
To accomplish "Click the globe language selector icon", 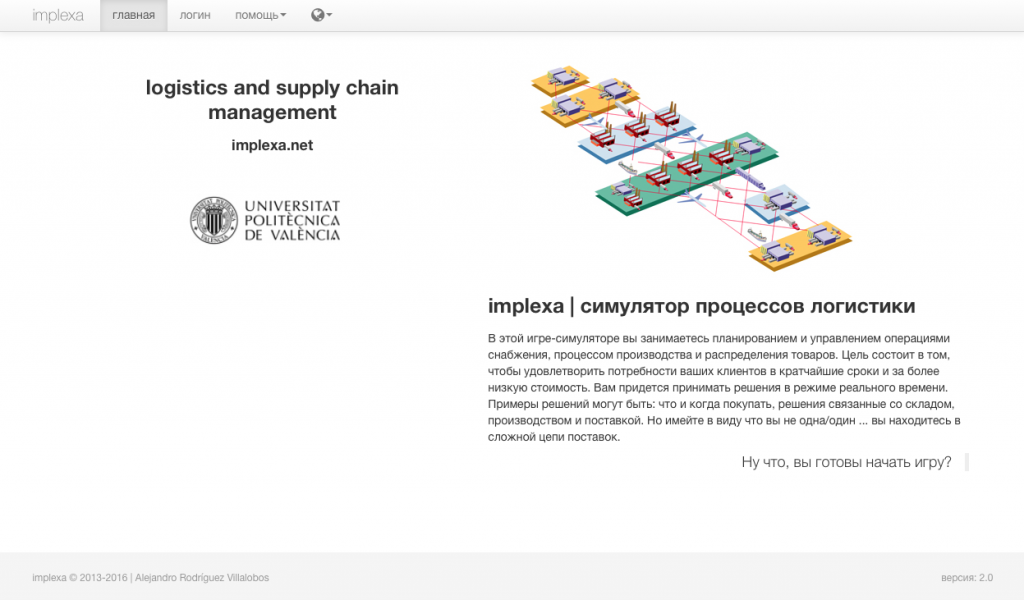I will pyautogui.click(x=317, y=15).
